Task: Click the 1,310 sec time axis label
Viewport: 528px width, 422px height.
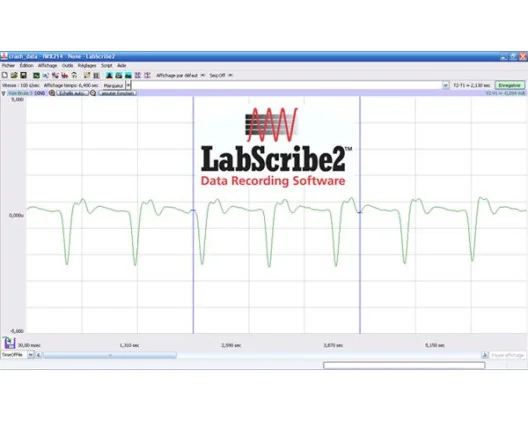Action: tap(129, 345)
